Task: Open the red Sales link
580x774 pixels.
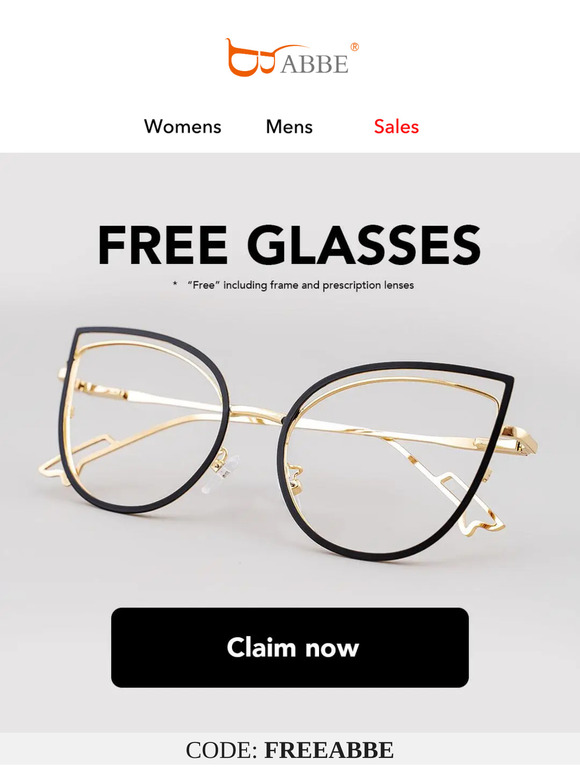Action: 396,127
